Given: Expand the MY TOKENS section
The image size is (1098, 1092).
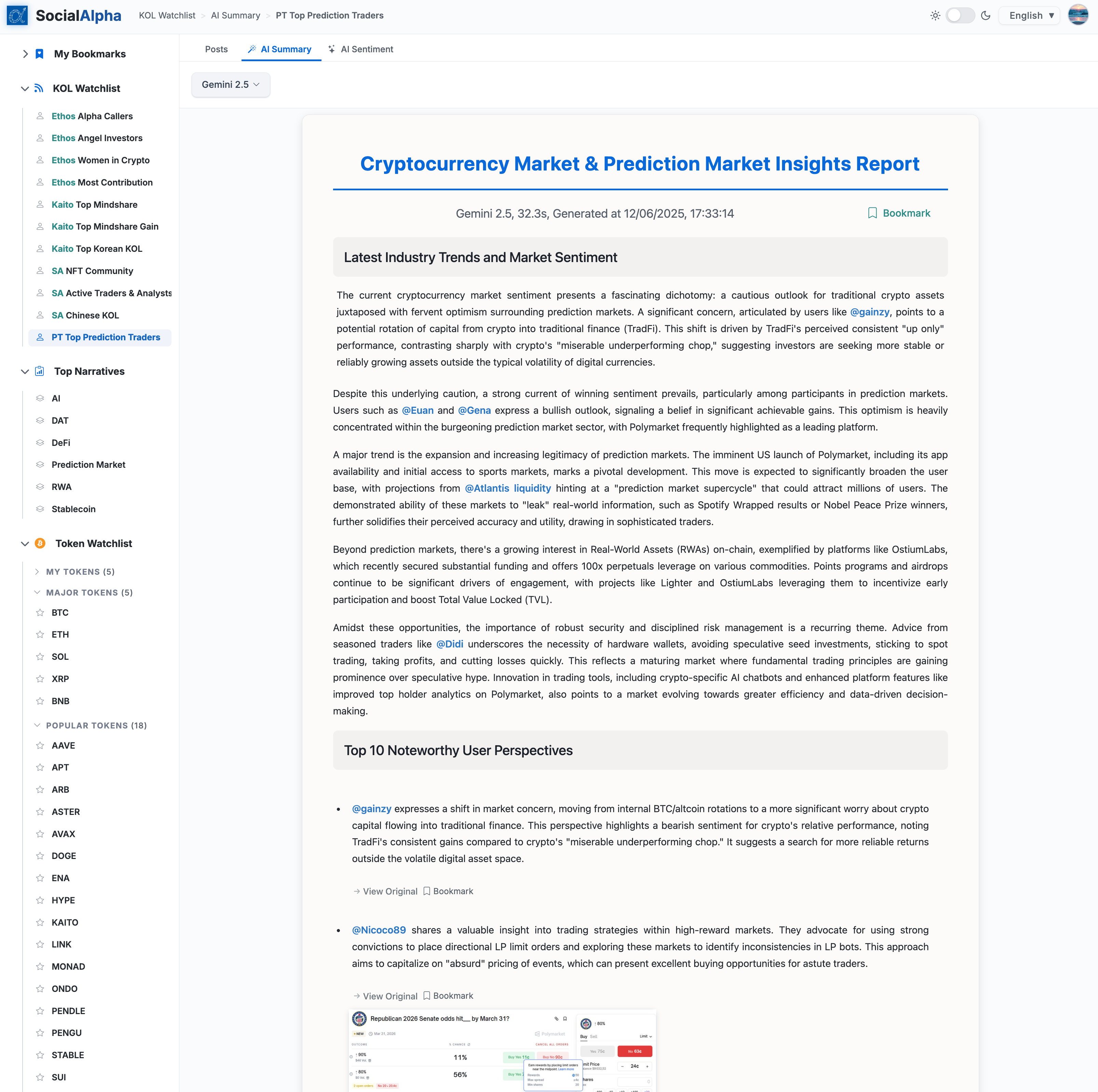Looking at the screenshot, I should tap(38, 571).
